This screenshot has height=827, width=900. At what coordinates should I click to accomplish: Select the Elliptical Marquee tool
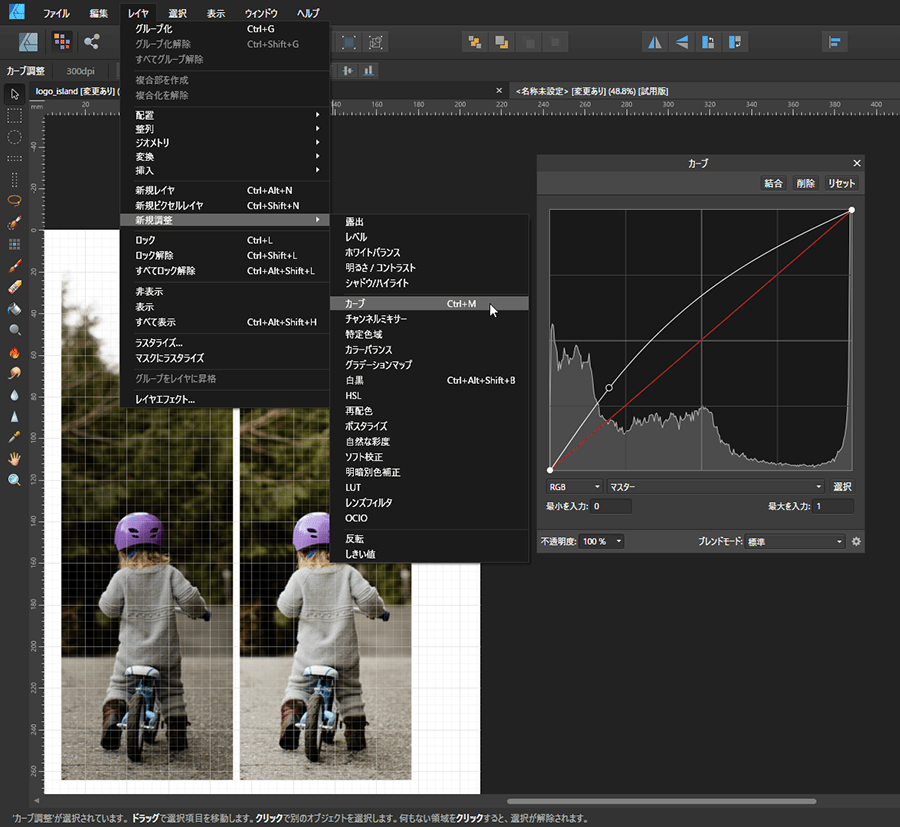coord(14,137)
